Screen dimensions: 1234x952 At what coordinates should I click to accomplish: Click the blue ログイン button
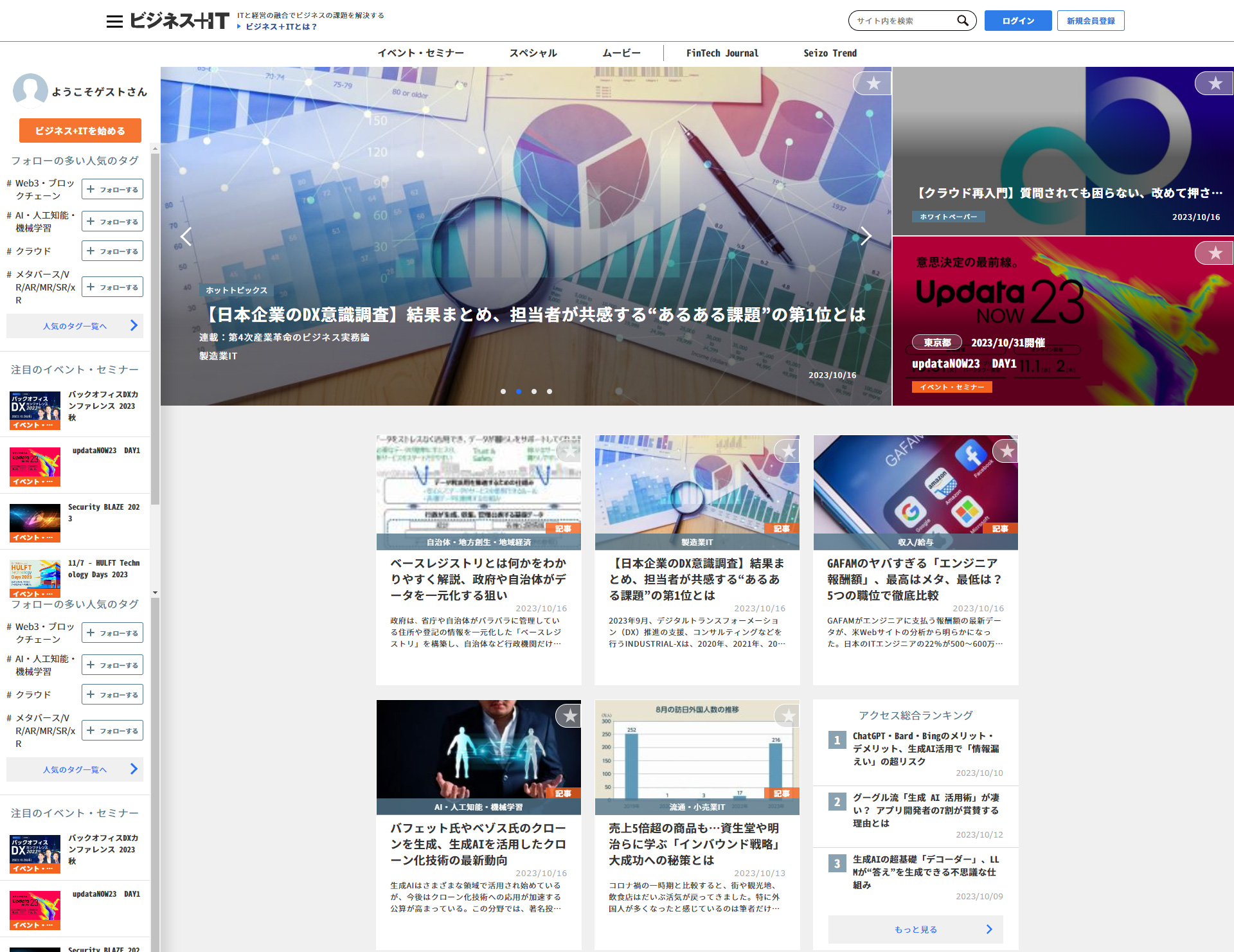(x=1018, y=21)
